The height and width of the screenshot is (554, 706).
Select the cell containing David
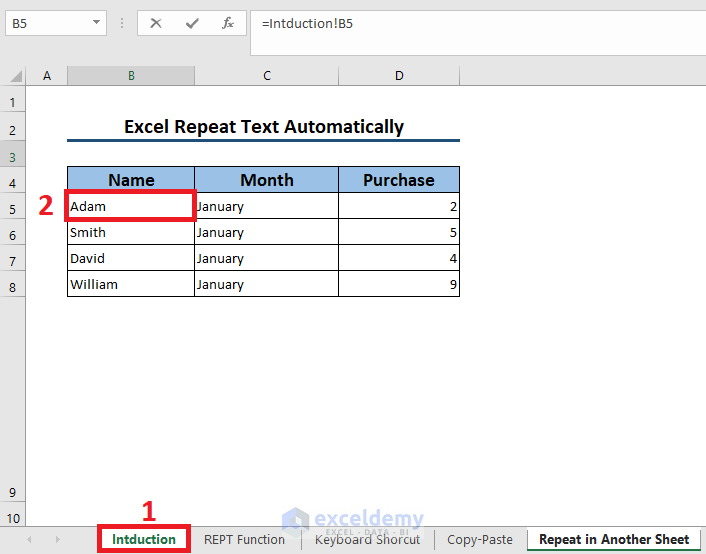point(131,258)
